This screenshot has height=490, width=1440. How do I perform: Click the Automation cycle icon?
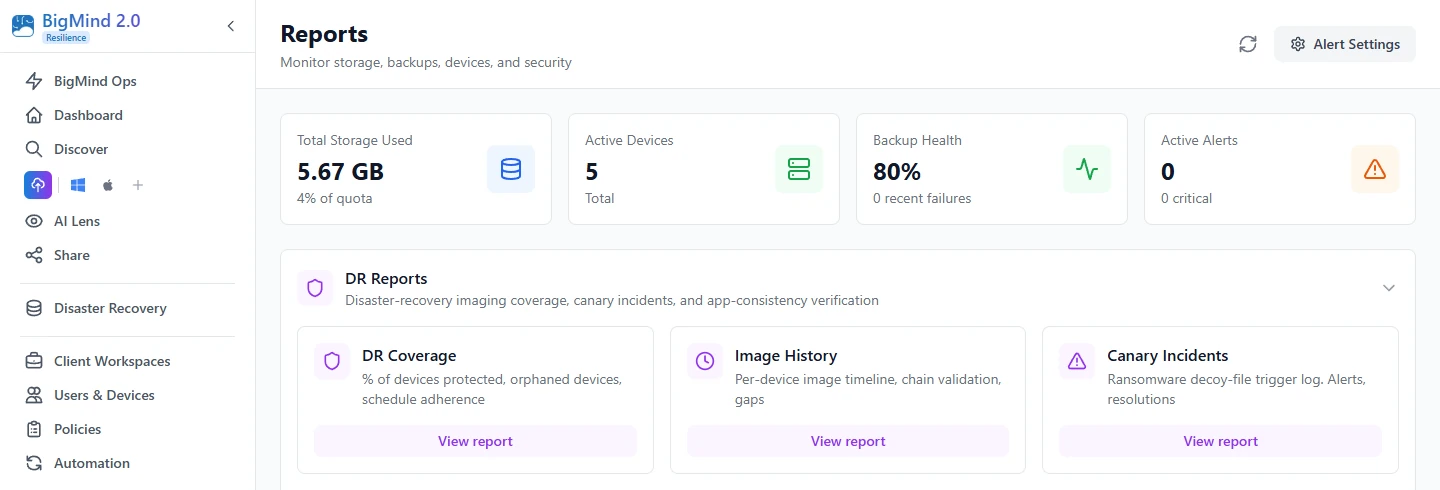pos(34,463)
